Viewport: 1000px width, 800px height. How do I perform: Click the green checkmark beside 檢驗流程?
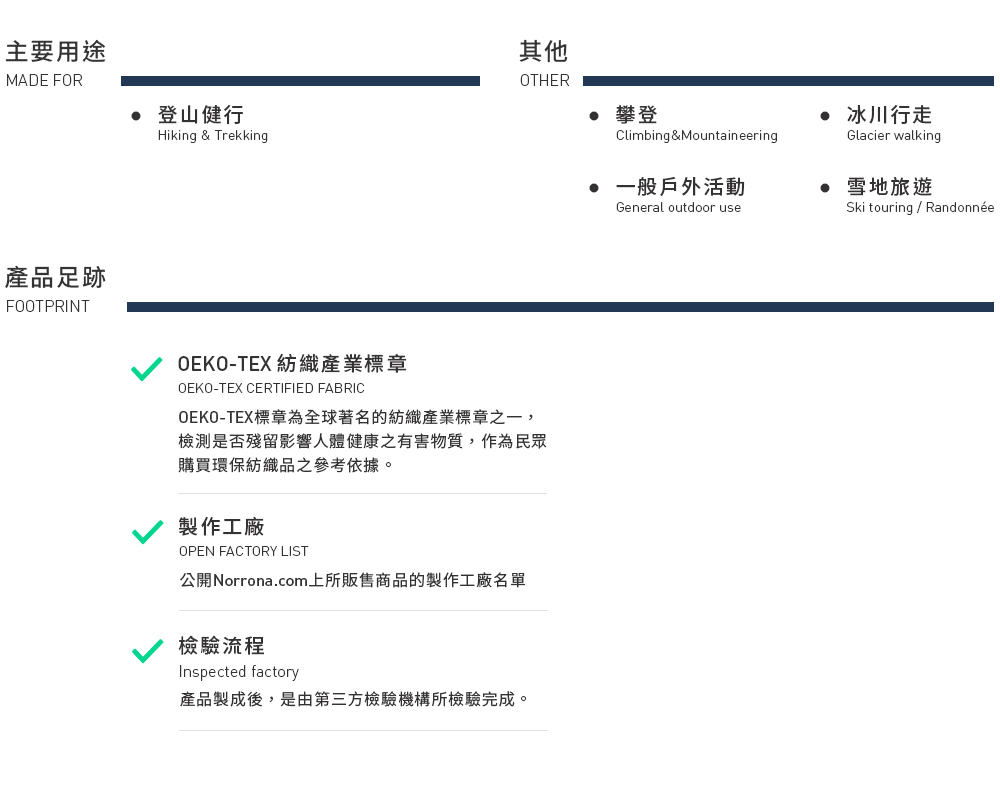point(147,651)
